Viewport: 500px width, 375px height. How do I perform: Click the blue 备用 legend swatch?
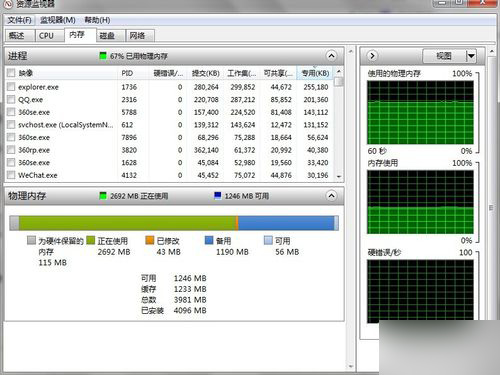point(209,240)
